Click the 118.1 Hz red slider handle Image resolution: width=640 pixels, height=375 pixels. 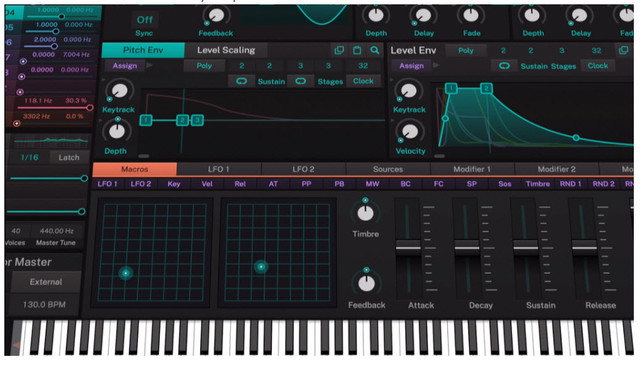pos(90,108)
